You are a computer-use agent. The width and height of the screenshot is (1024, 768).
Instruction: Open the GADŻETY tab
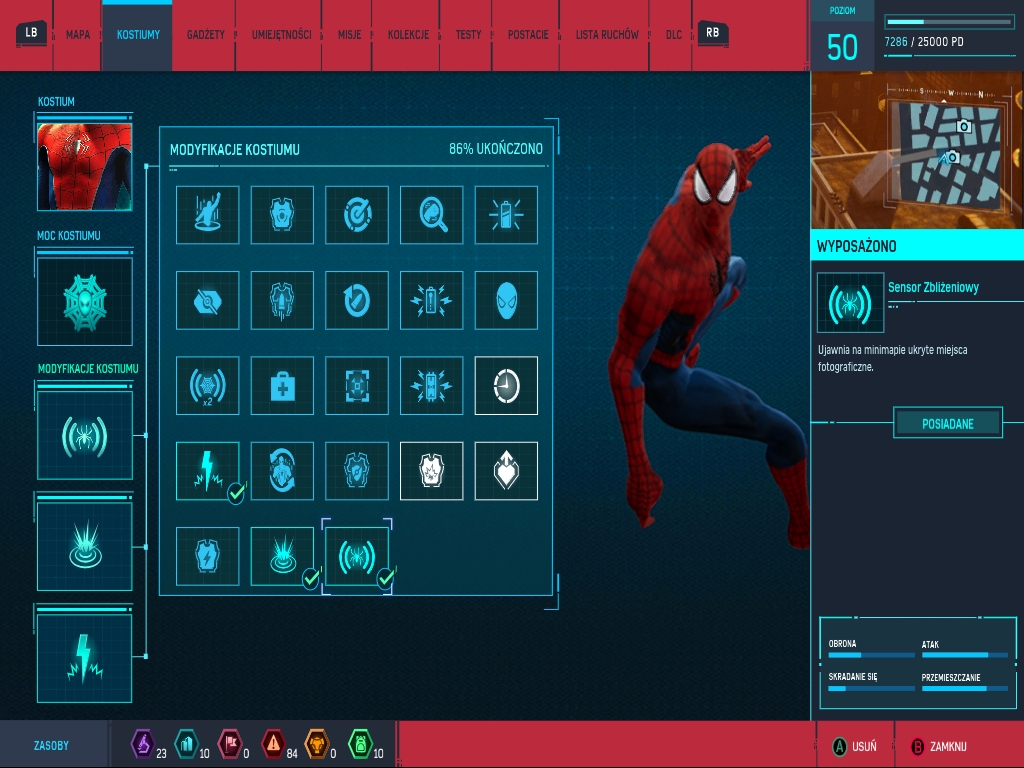[206, 35]
